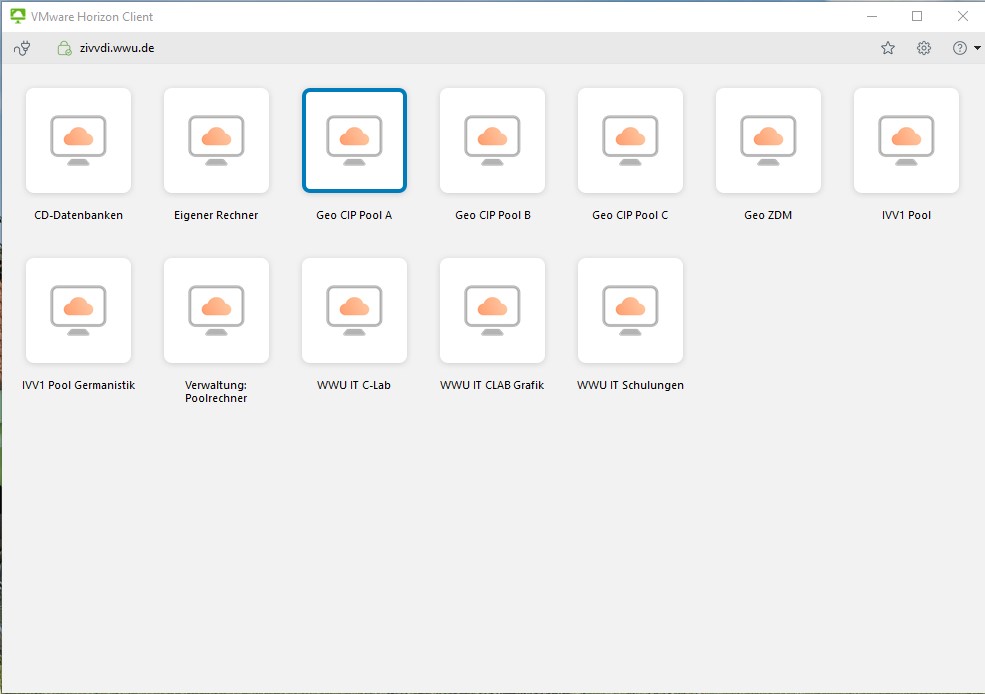Click the WWU IT Schulungen text label
Viewport: 985px width, 694px height.
(630, 385)
